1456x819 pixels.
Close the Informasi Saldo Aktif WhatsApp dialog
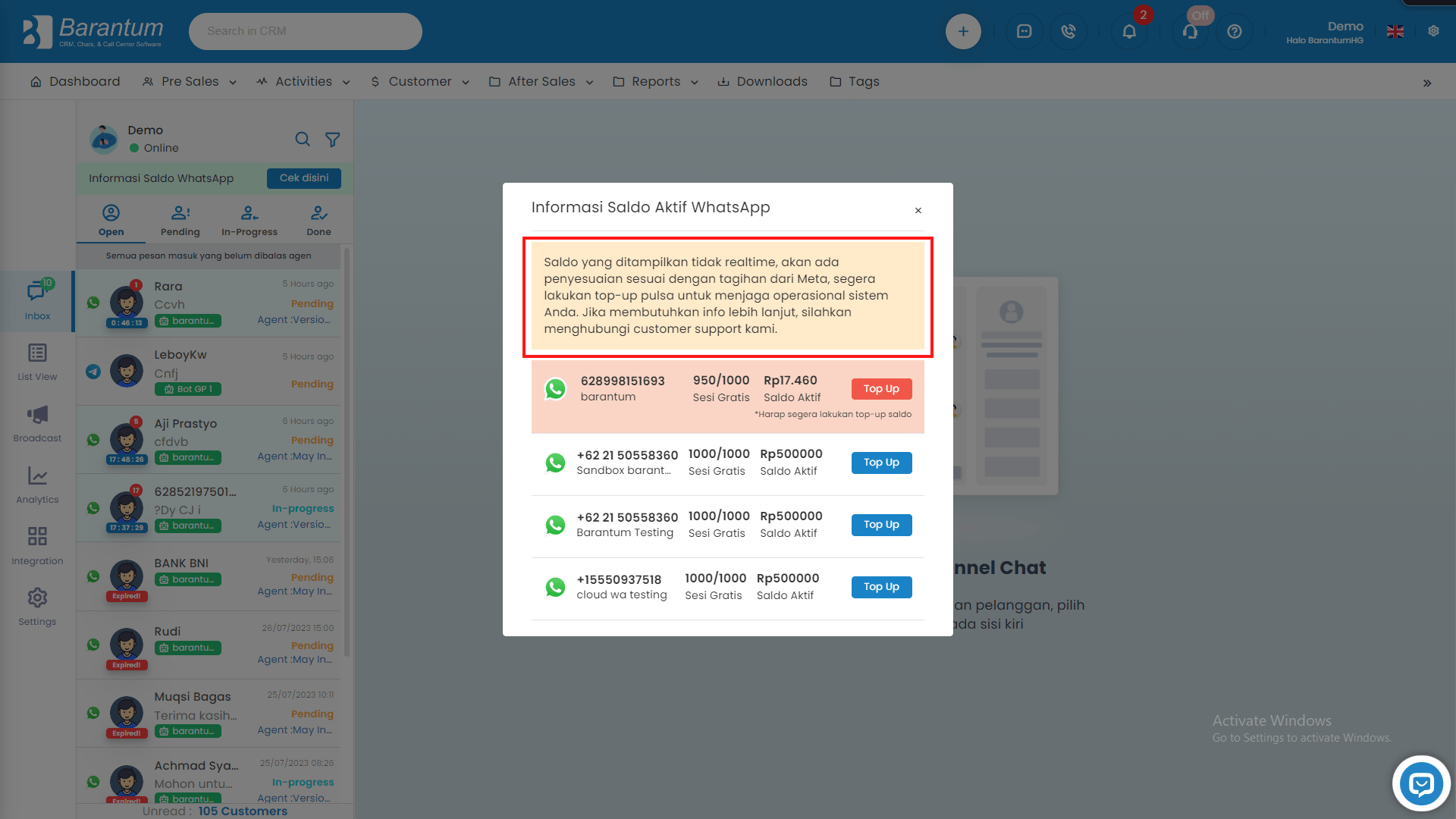point(918,210)
